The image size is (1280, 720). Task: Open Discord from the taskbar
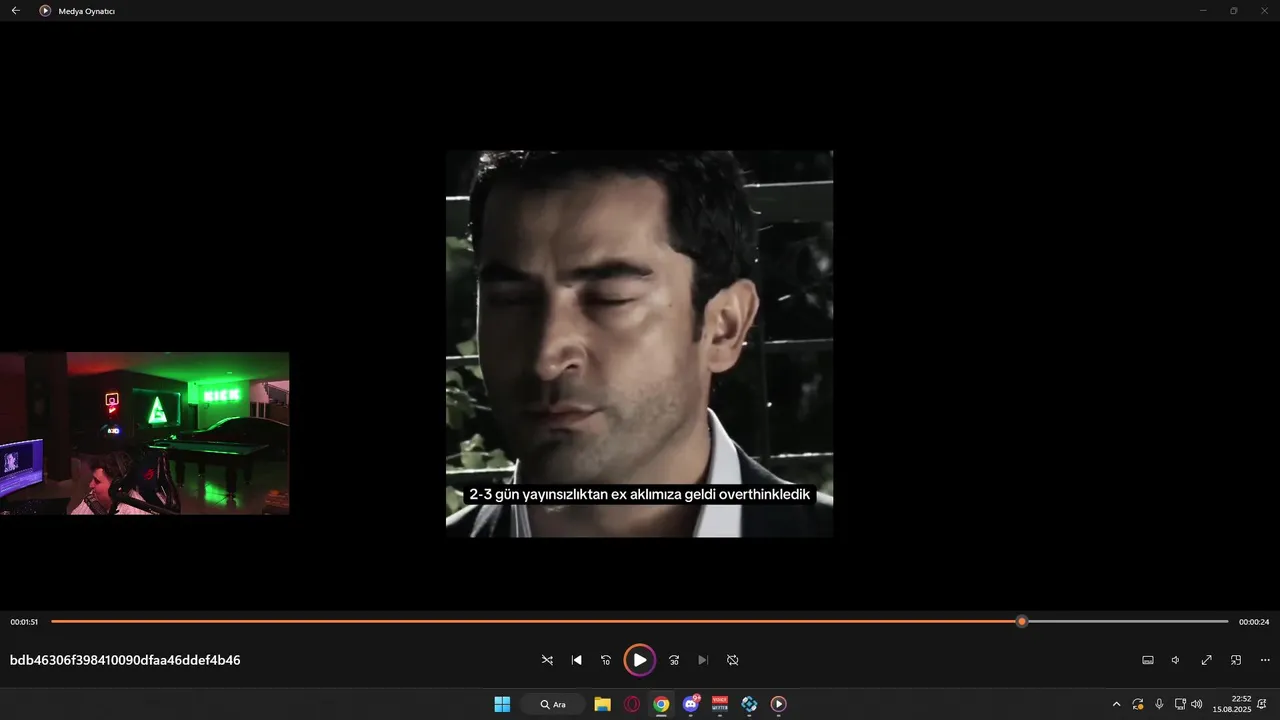click(x=690, y=704)
